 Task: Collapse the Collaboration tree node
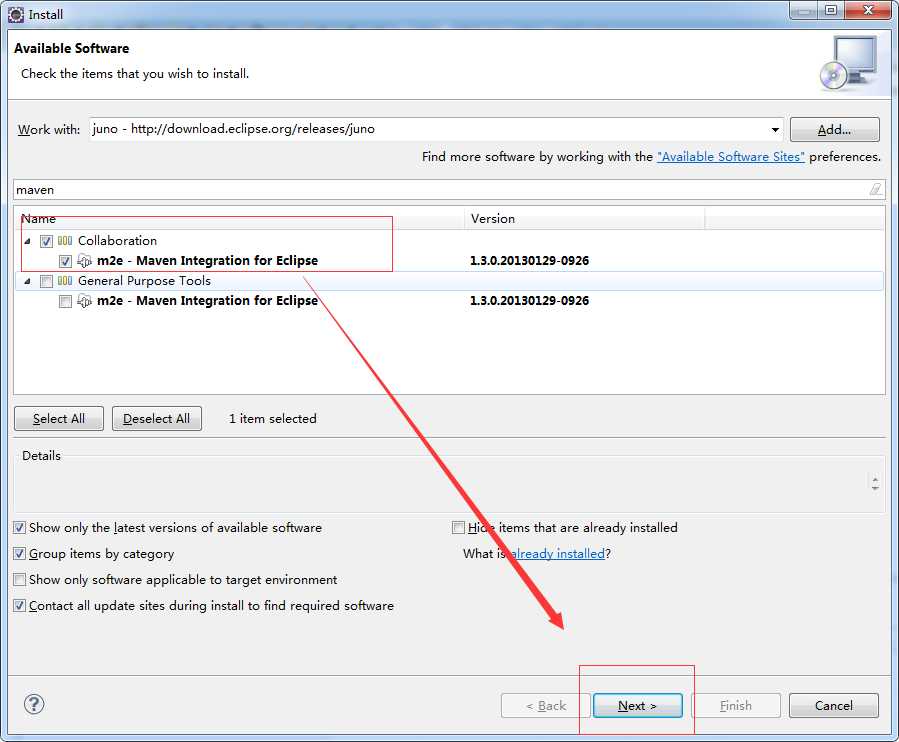coord(27,241)
